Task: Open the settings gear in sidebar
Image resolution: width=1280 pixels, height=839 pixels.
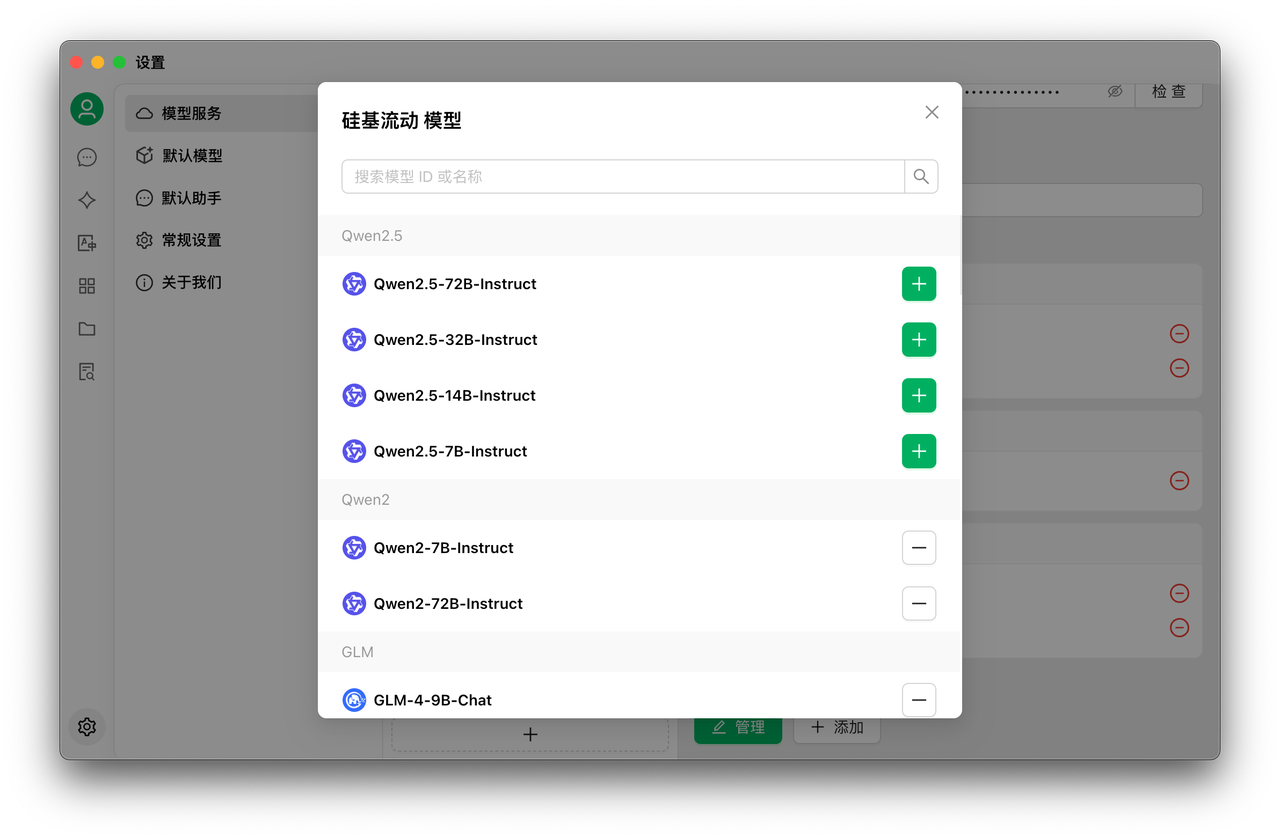Action: tap(87, 727)
